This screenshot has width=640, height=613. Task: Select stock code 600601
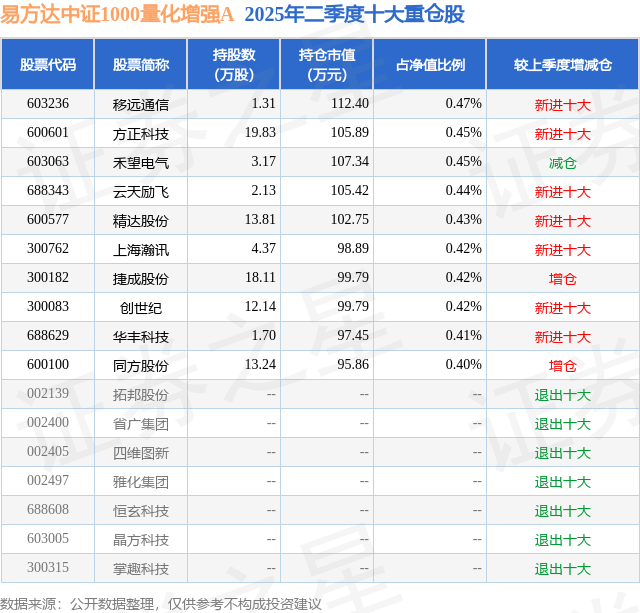(x=48, y=133)
